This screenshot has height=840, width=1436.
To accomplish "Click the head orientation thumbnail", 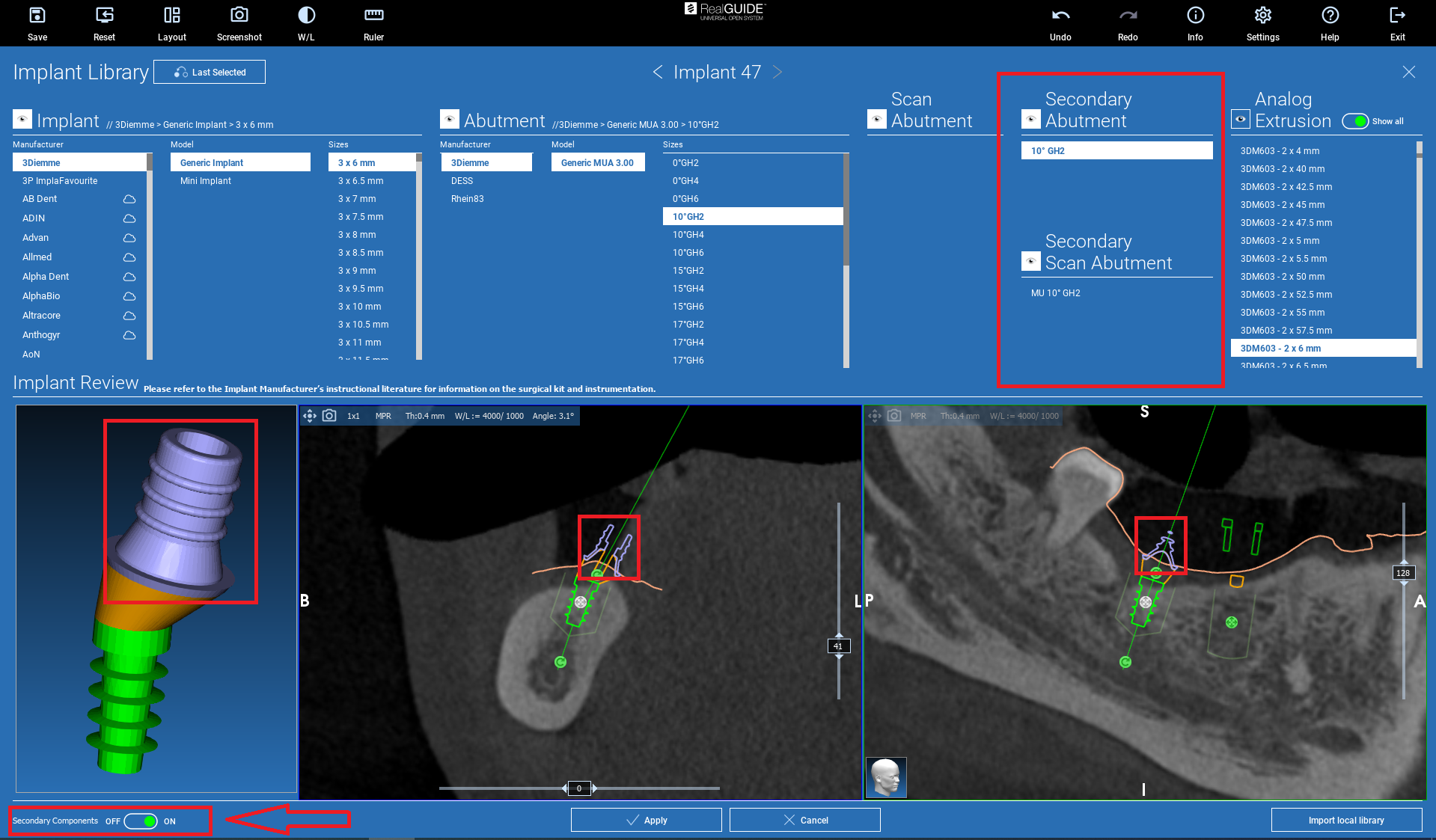I will 886,777.
